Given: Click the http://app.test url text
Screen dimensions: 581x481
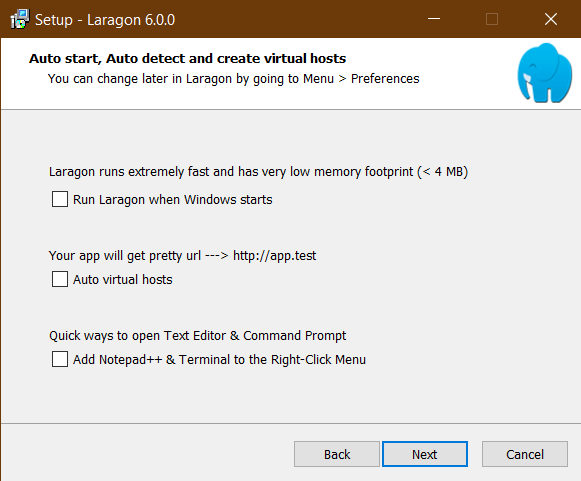Looking at the screenshot, I should pyautogui.click(x=275, y=256).
